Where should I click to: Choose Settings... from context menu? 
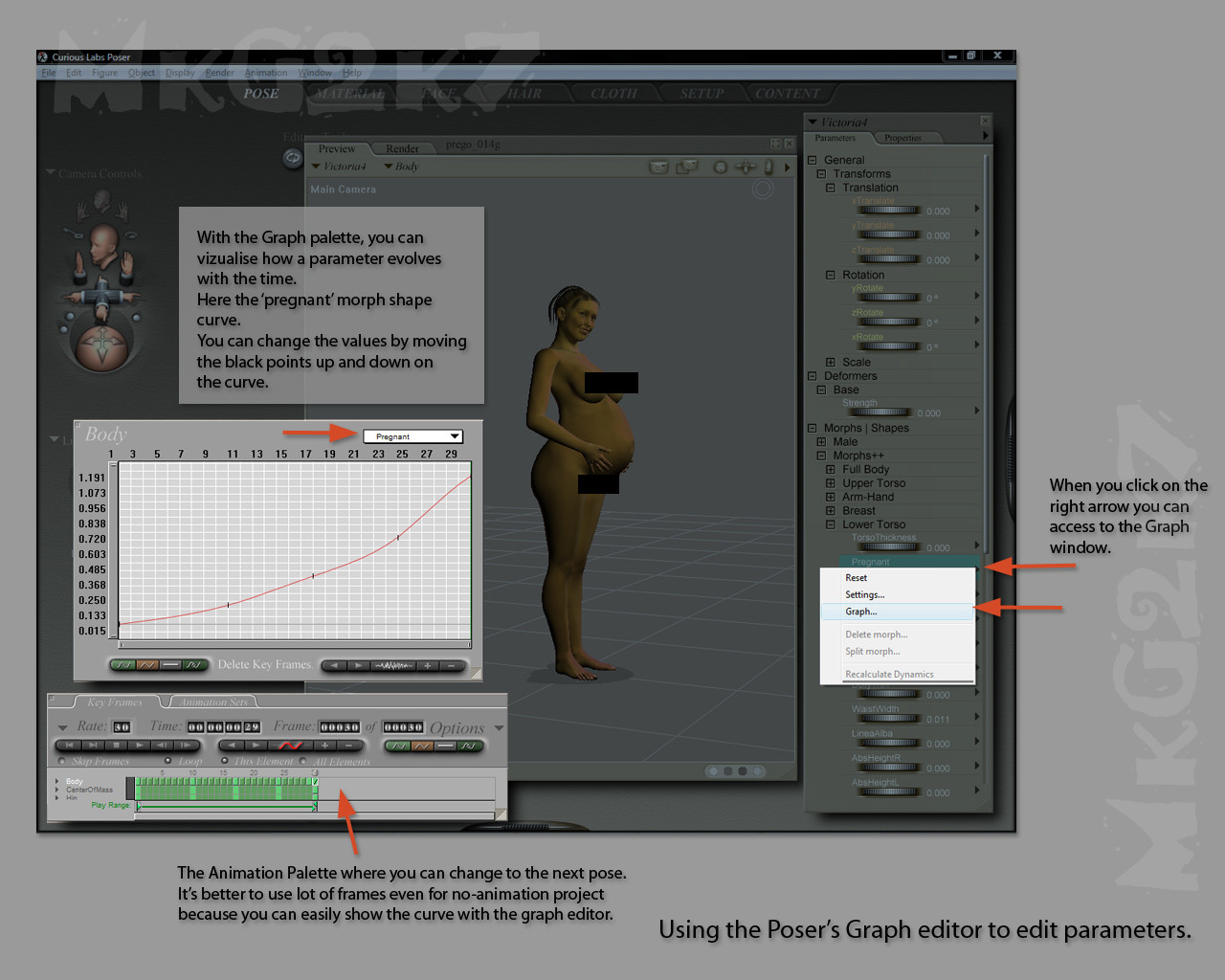897,594
